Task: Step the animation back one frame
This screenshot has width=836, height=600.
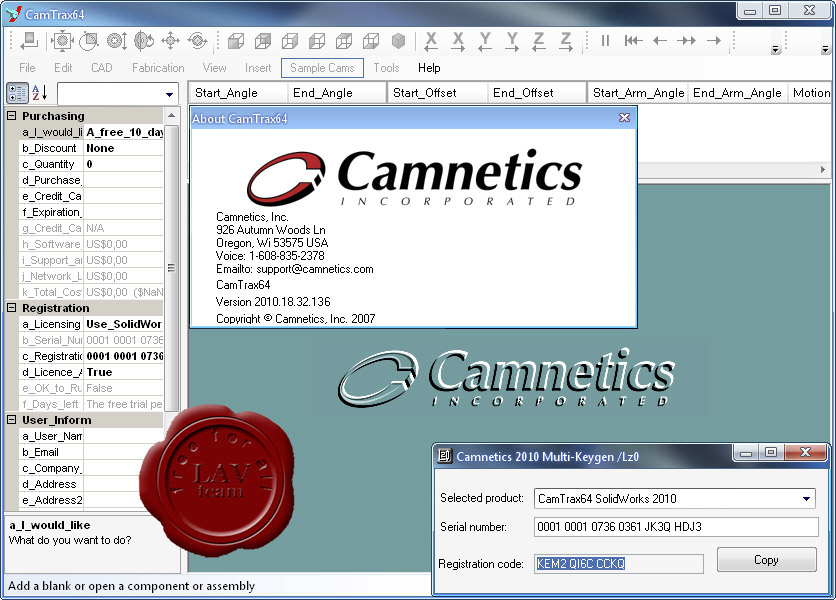Action: point(660,41)
